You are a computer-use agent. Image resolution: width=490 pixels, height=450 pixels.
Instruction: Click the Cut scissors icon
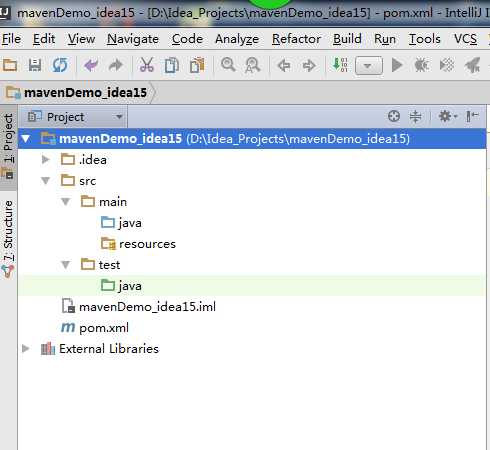pyautogui.click(x=147, y=65)
